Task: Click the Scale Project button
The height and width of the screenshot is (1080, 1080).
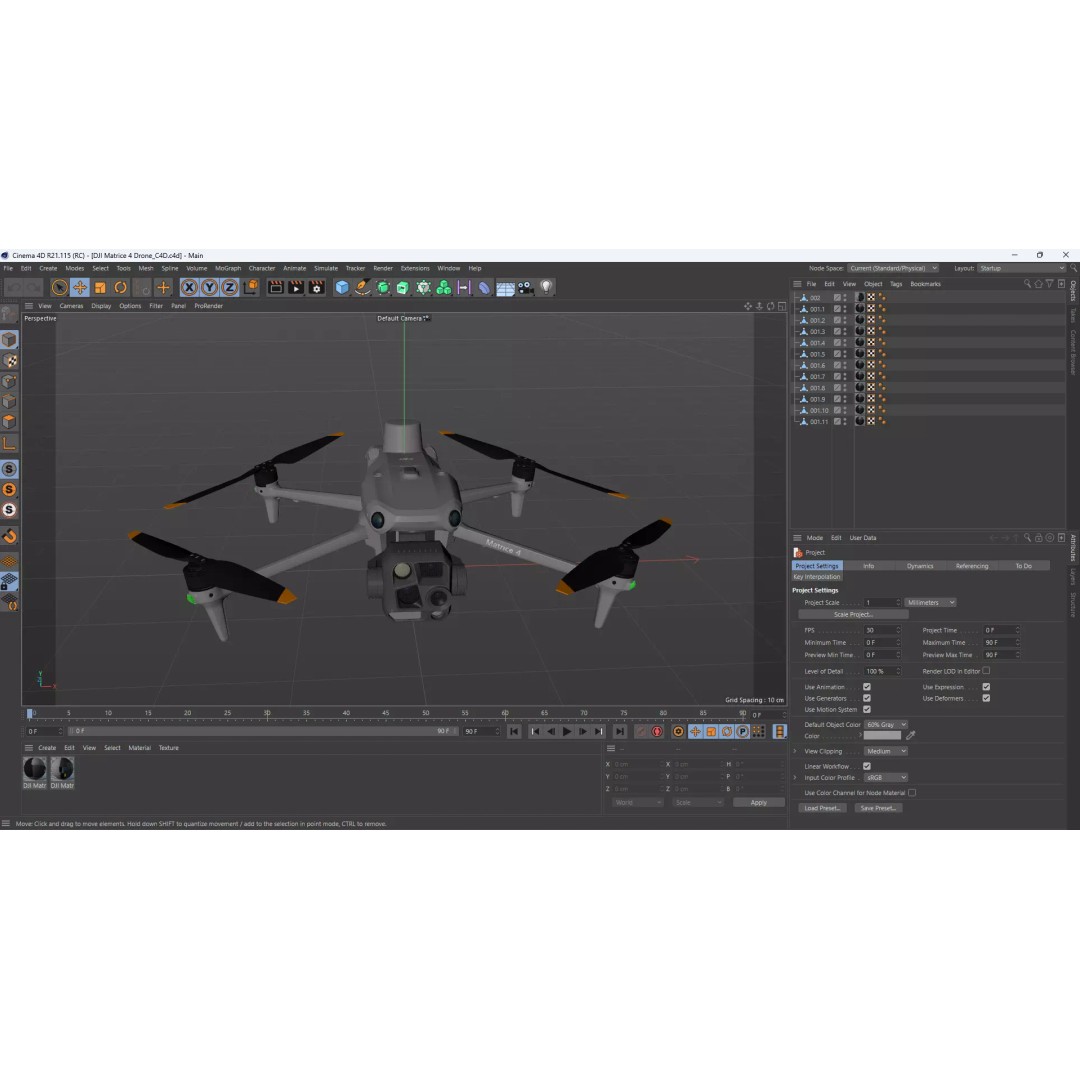Action: [x=853, y=614]
